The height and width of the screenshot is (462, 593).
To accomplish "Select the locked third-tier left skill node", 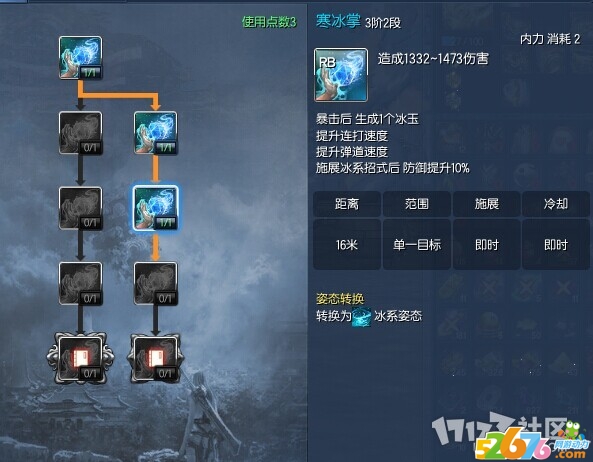I will coord(81,208).
